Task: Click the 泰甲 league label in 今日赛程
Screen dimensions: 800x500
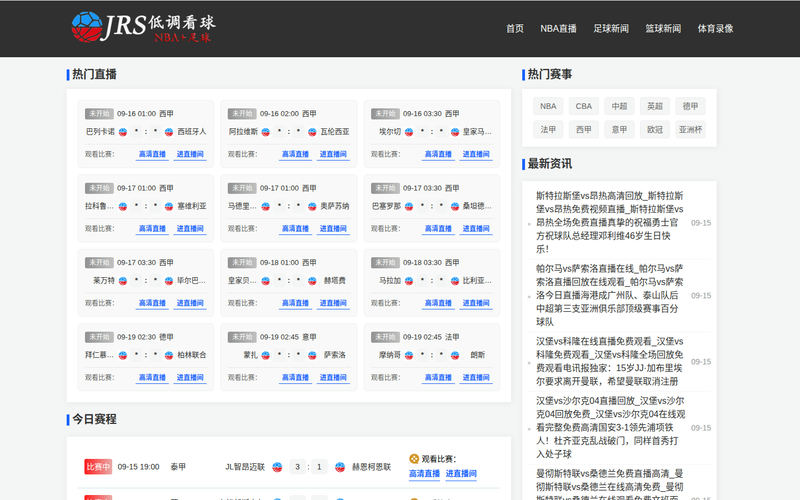Action: (178, 467)
